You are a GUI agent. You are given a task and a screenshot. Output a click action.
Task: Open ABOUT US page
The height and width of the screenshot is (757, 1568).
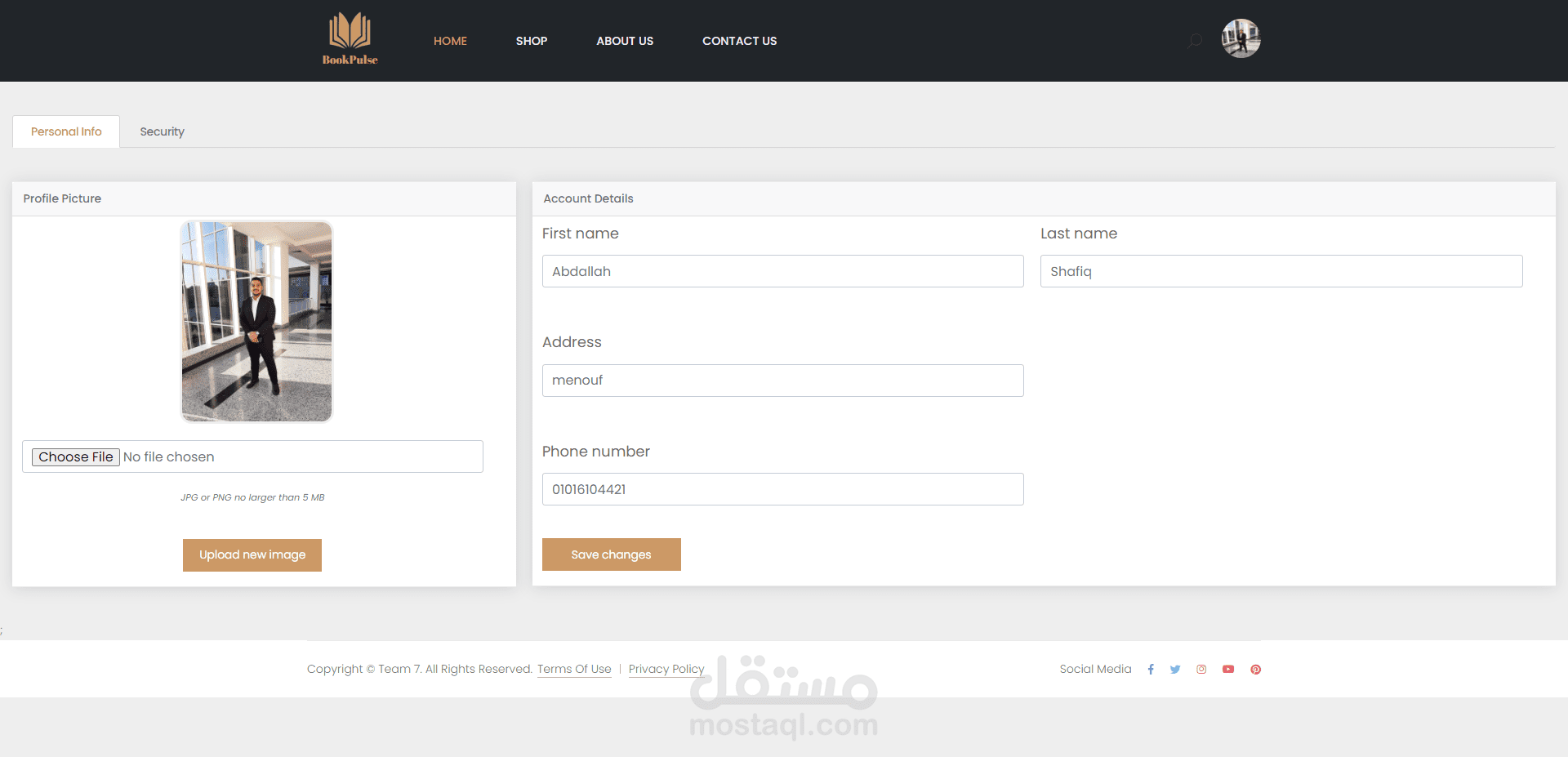pos(625,41)
